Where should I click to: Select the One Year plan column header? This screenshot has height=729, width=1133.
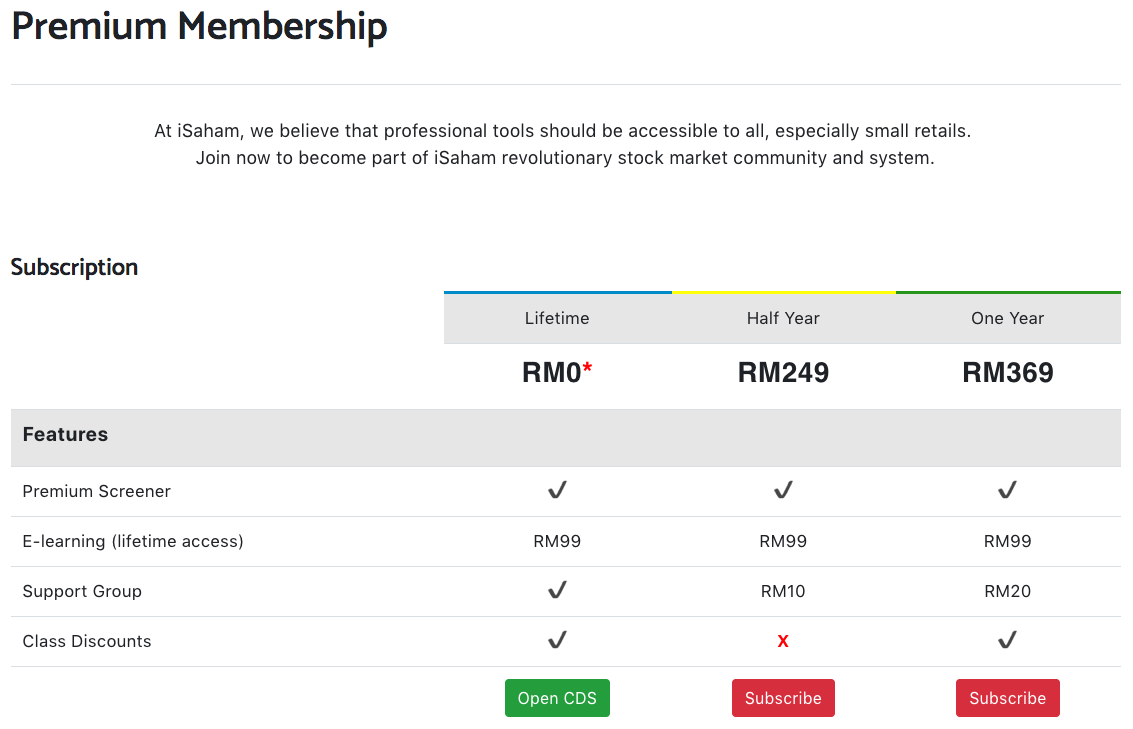[1007, 318]
